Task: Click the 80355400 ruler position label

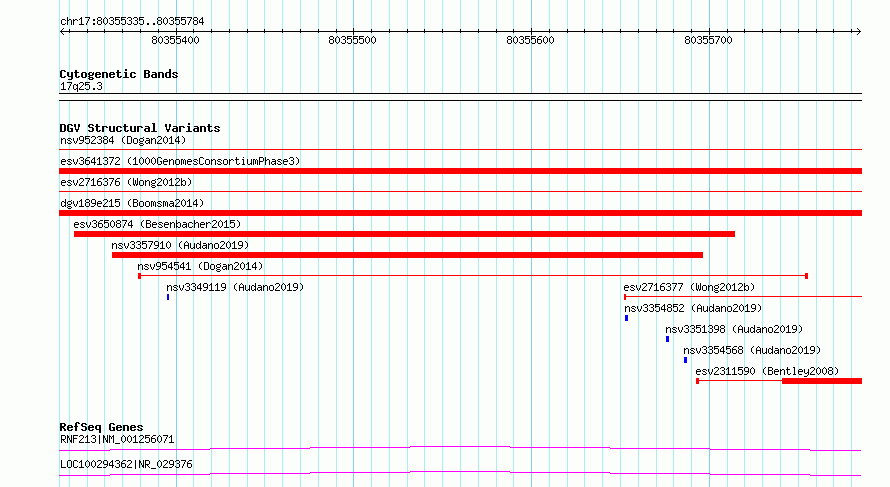Action: [x=175, y=40]
